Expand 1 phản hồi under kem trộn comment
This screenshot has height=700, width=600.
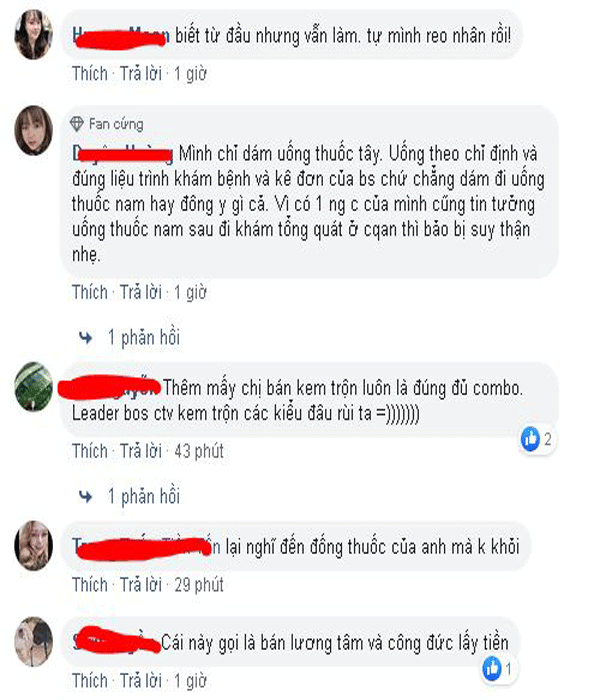tap(144, 496)
